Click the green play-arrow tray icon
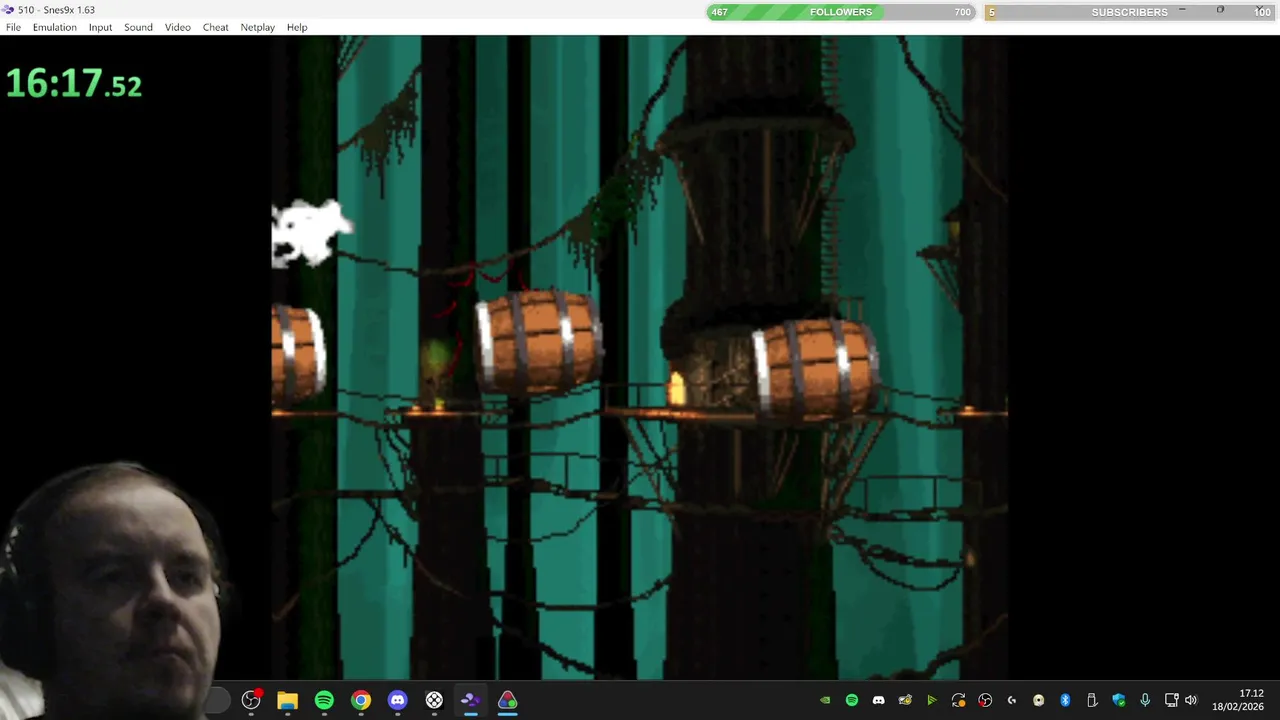The width and height of the screenshot is (1280, 720). click(932, 700)
